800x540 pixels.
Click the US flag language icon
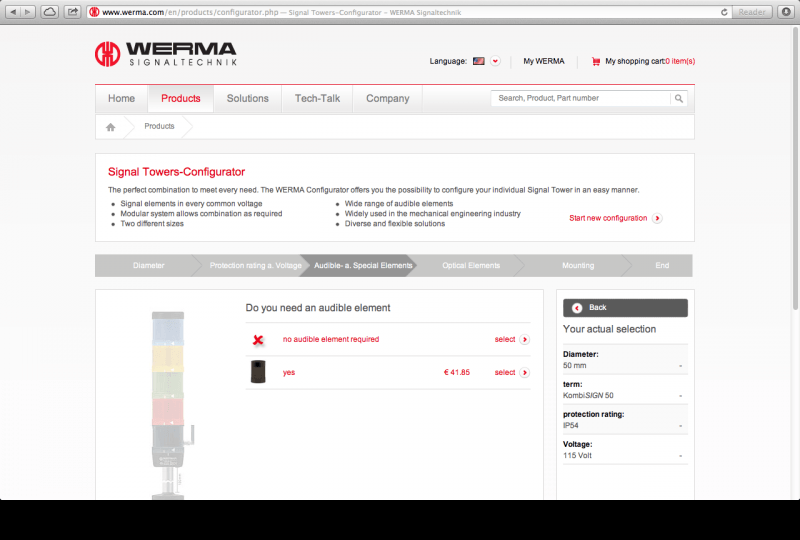pyautogui.click(x=479, y=61)
